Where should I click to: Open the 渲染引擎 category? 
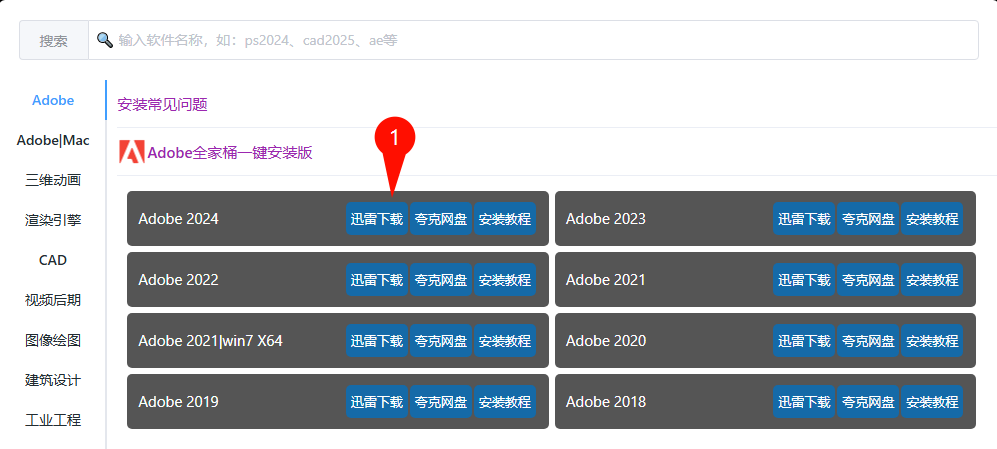53,220
